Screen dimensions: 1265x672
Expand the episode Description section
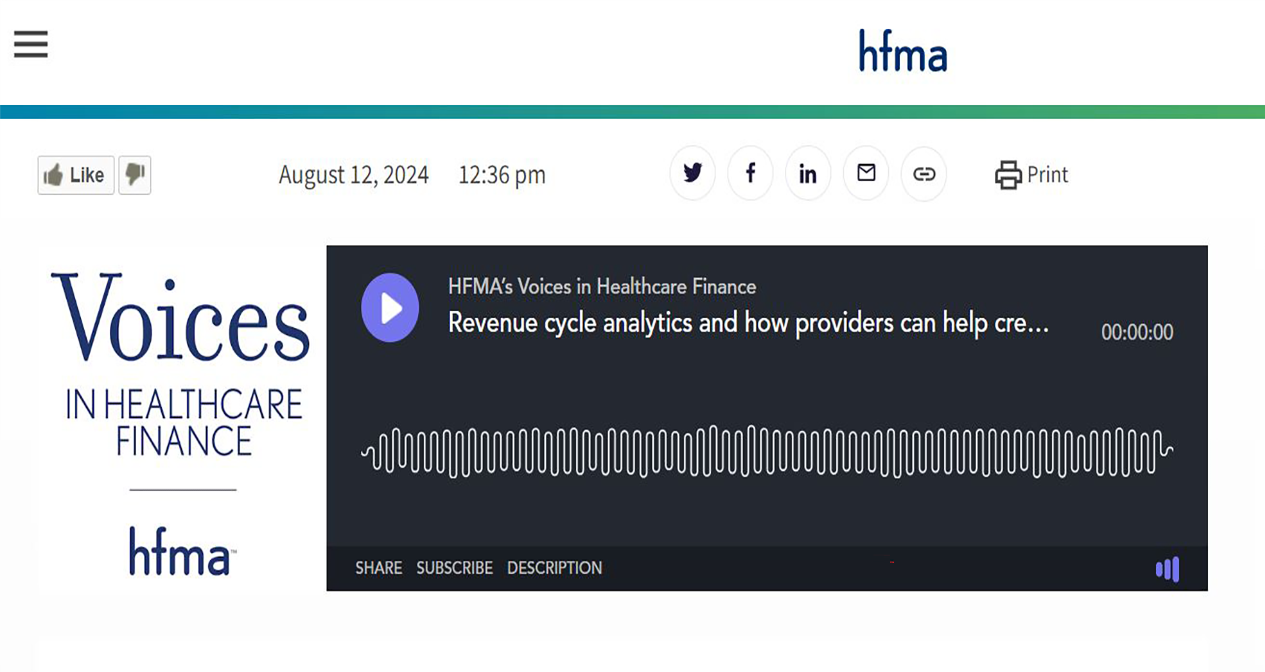point(555,567)
